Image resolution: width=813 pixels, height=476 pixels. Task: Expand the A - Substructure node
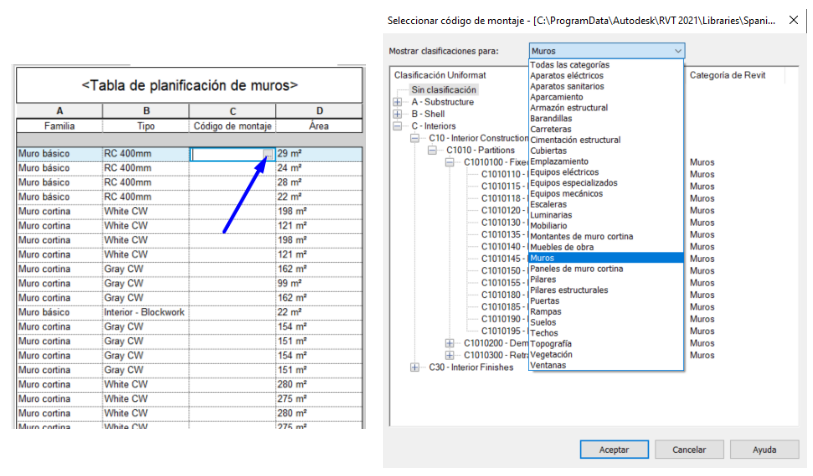click(x=398, y=102)
